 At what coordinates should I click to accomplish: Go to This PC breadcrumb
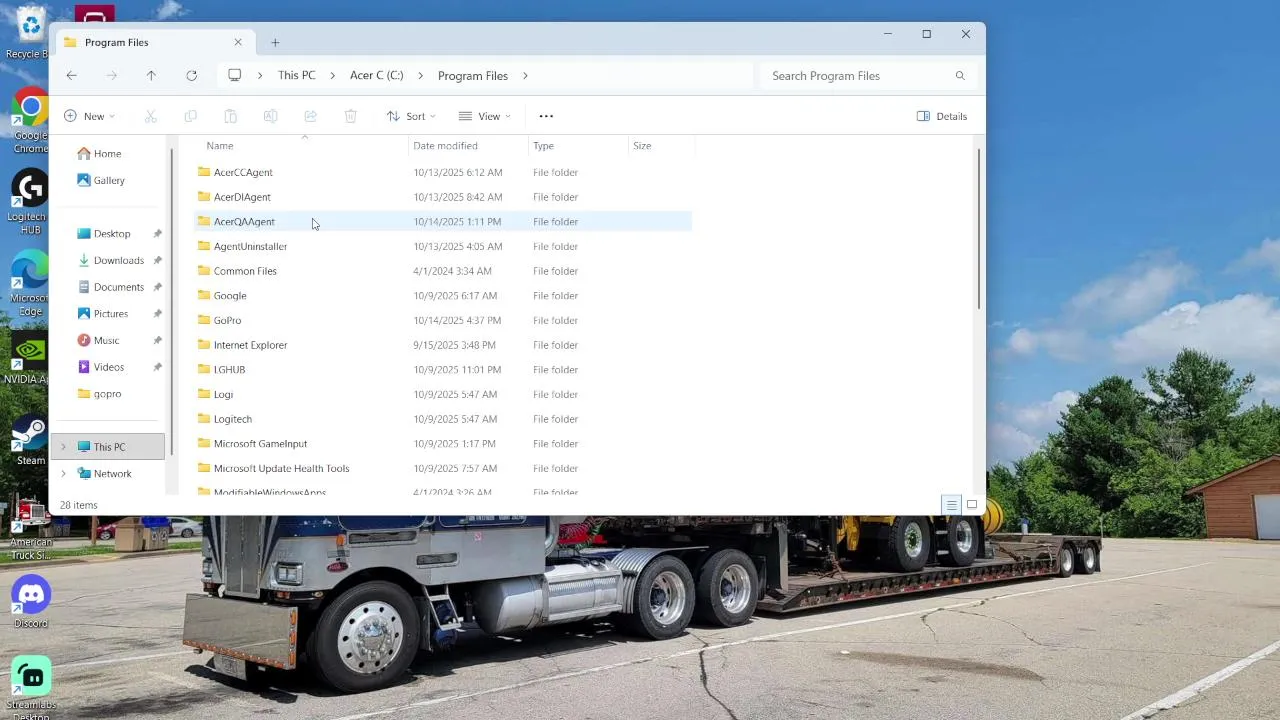coord(296,76)
